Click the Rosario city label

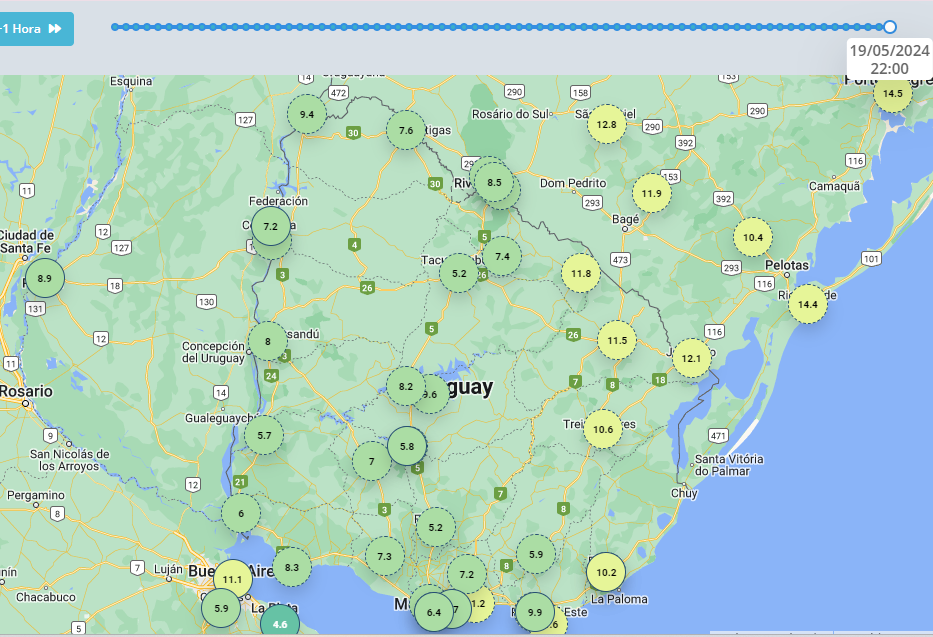coord(26,391)
